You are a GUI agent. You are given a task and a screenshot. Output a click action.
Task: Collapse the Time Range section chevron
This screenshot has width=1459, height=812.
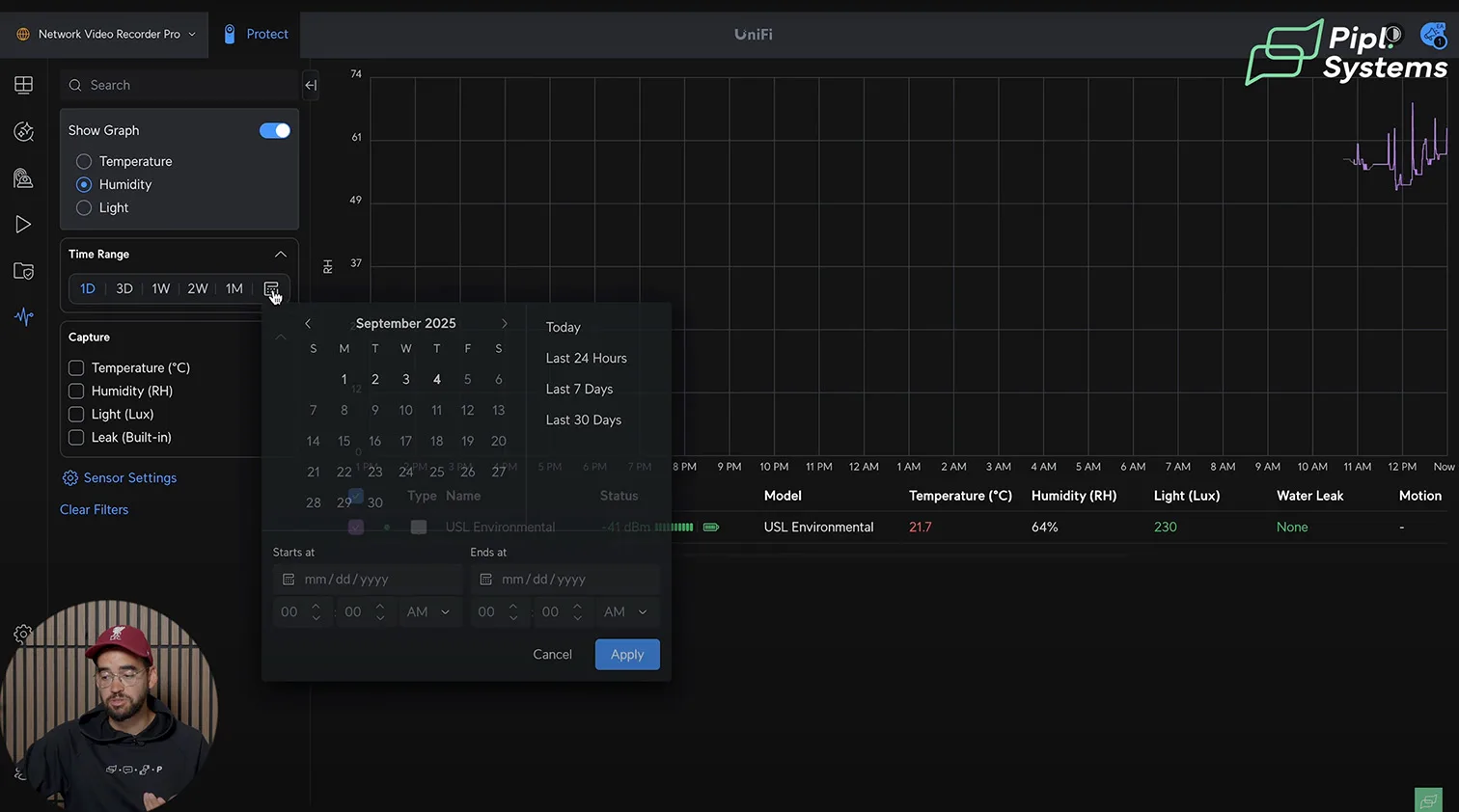click(x=281, y=255)
